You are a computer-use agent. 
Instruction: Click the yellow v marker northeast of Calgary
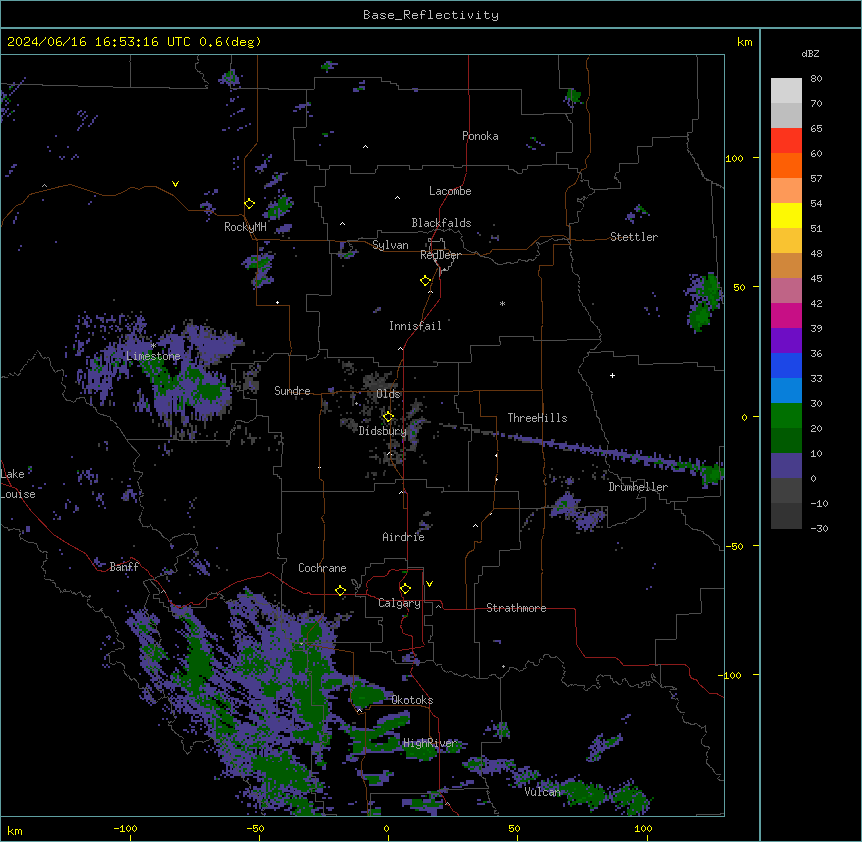[429, 584]
